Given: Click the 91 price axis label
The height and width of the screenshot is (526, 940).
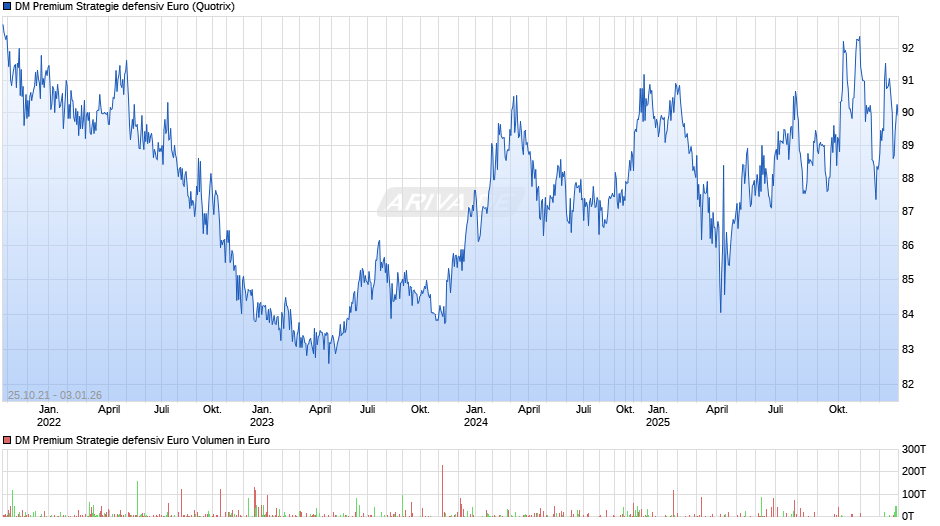Looking at the screenshot, I should click(908, 80).
